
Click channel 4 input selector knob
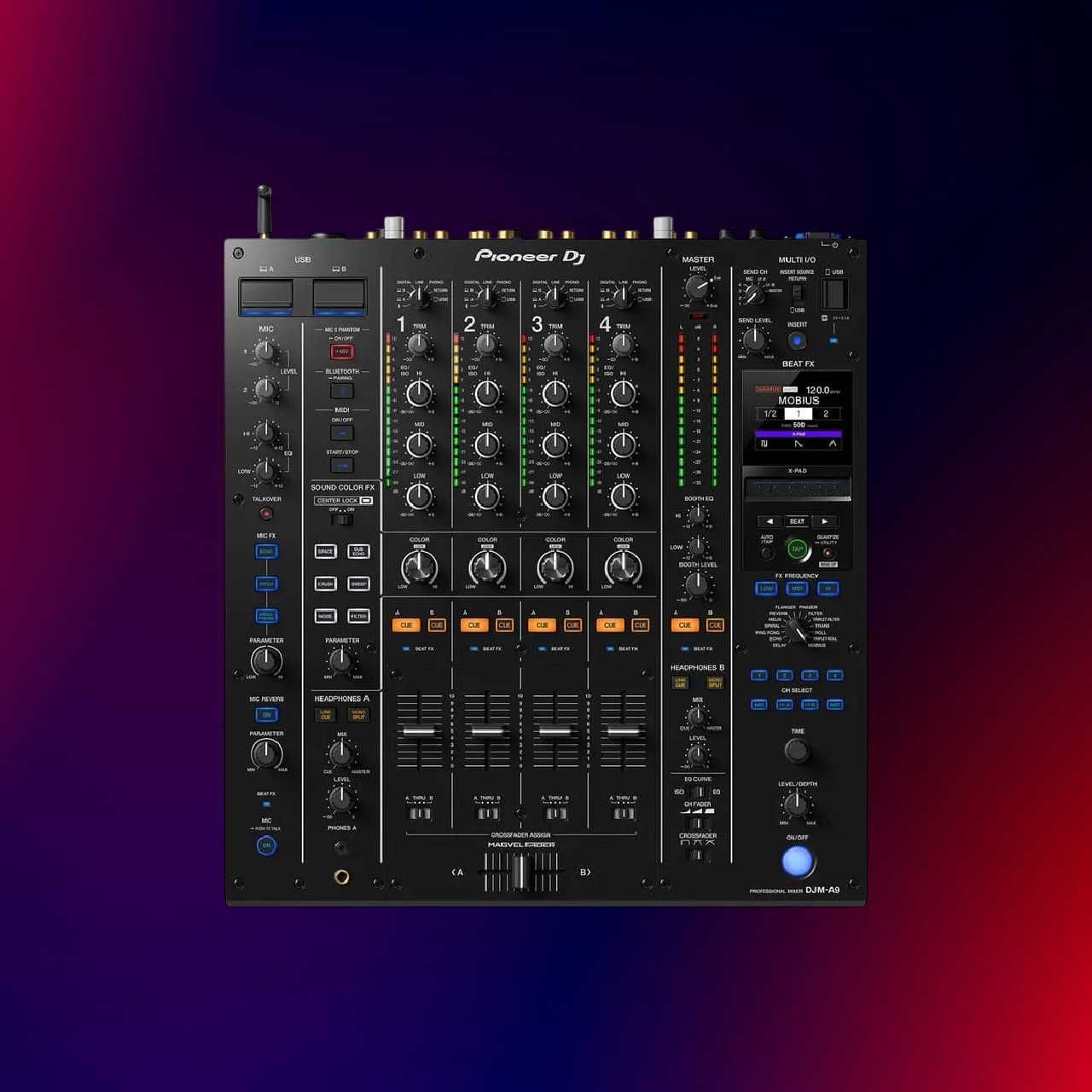click(x=623, y=297)
